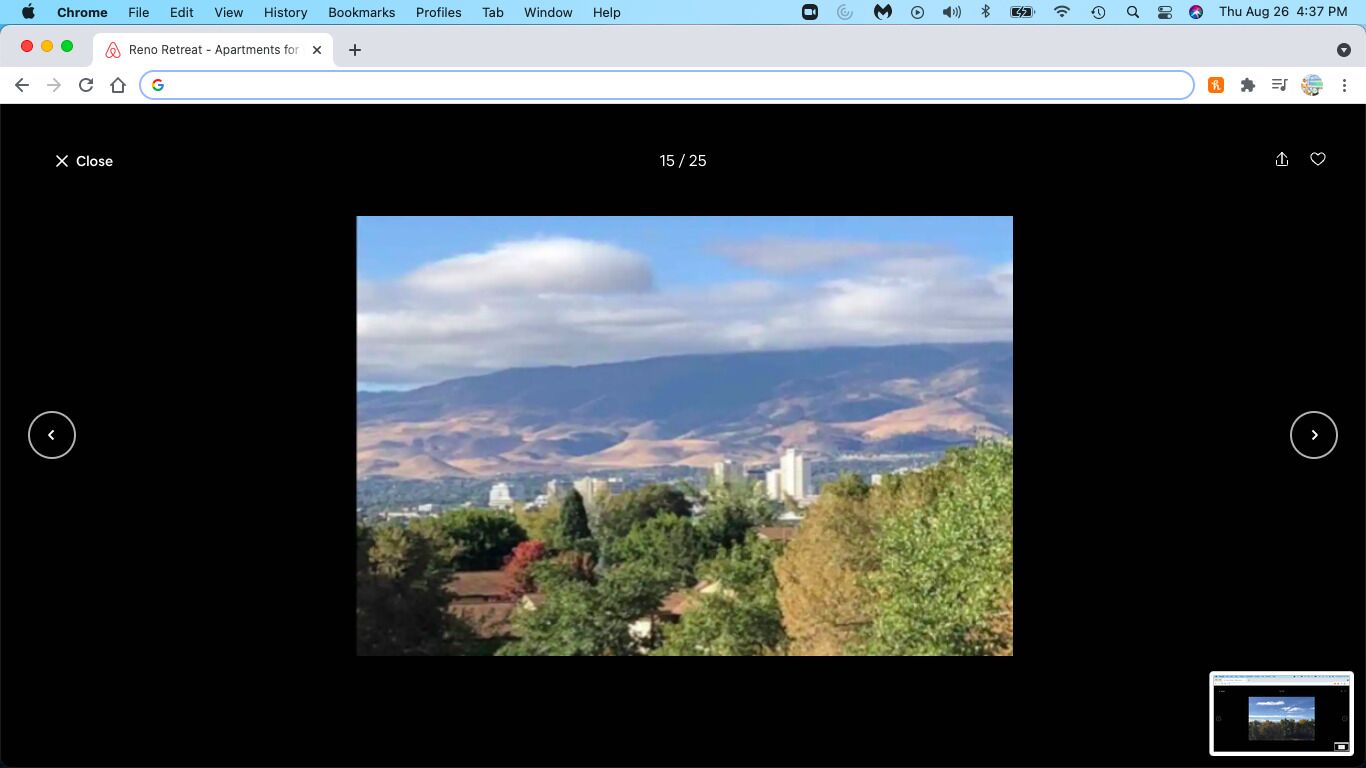This screenshot has height=768, width=1366.
Task: Open the File menu
Action: (x=139, y=12)
